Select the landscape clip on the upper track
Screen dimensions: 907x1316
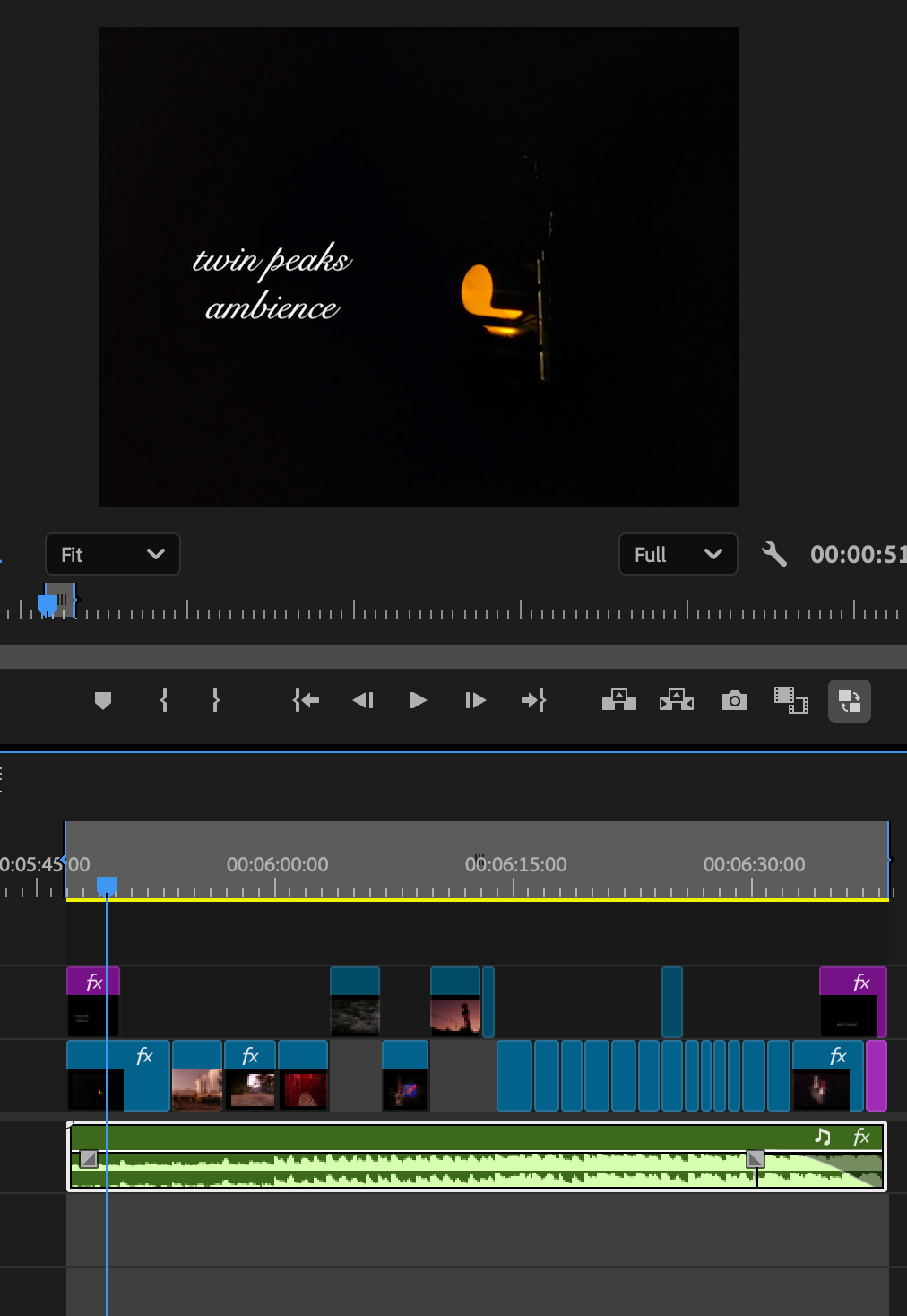(x=355, y=1002)
